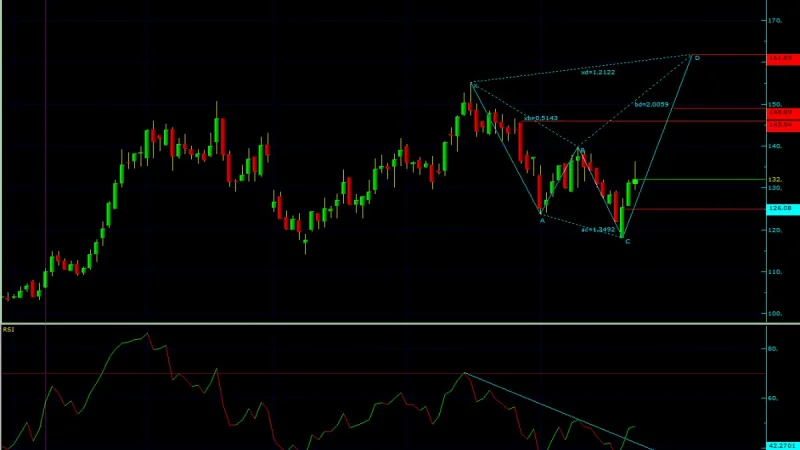
Task: Click the cyan 42.2701 RSI value tag
Action: 783,446
